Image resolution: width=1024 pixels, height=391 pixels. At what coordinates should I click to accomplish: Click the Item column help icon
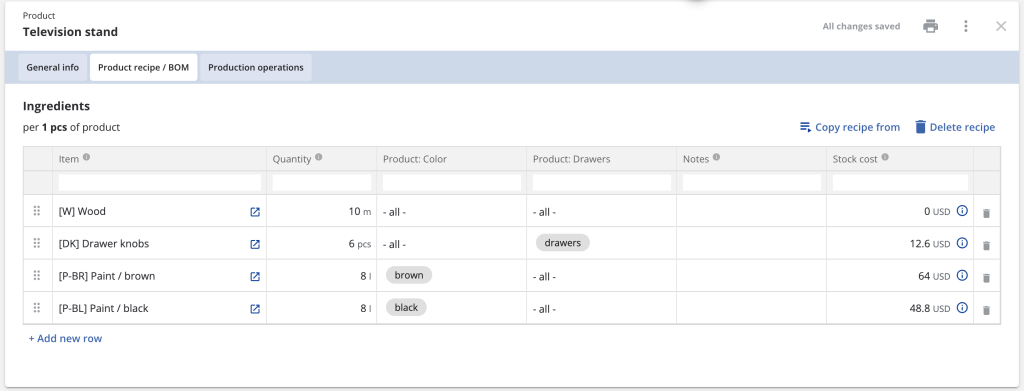[x=86, y=157]
